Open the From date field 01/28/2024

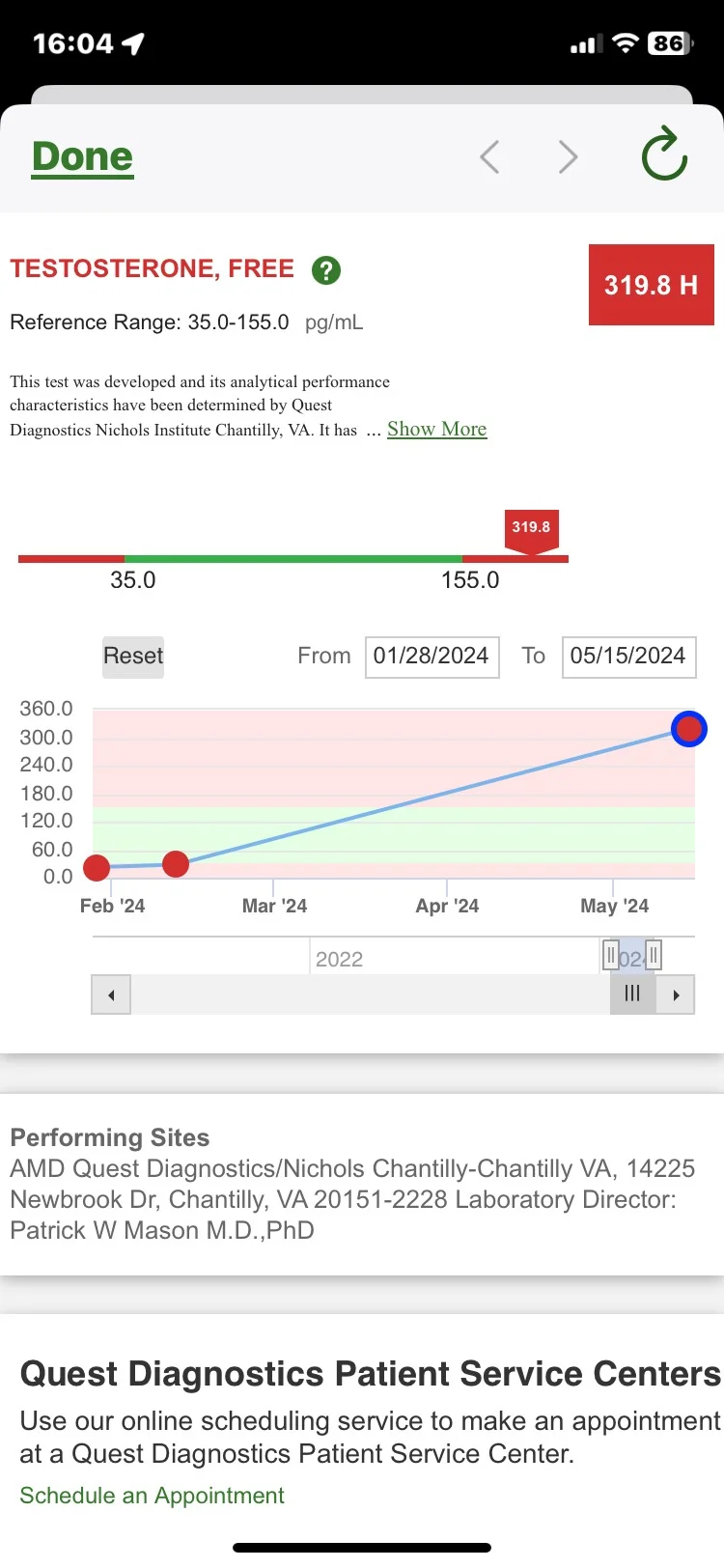click(x=432, y=657)
